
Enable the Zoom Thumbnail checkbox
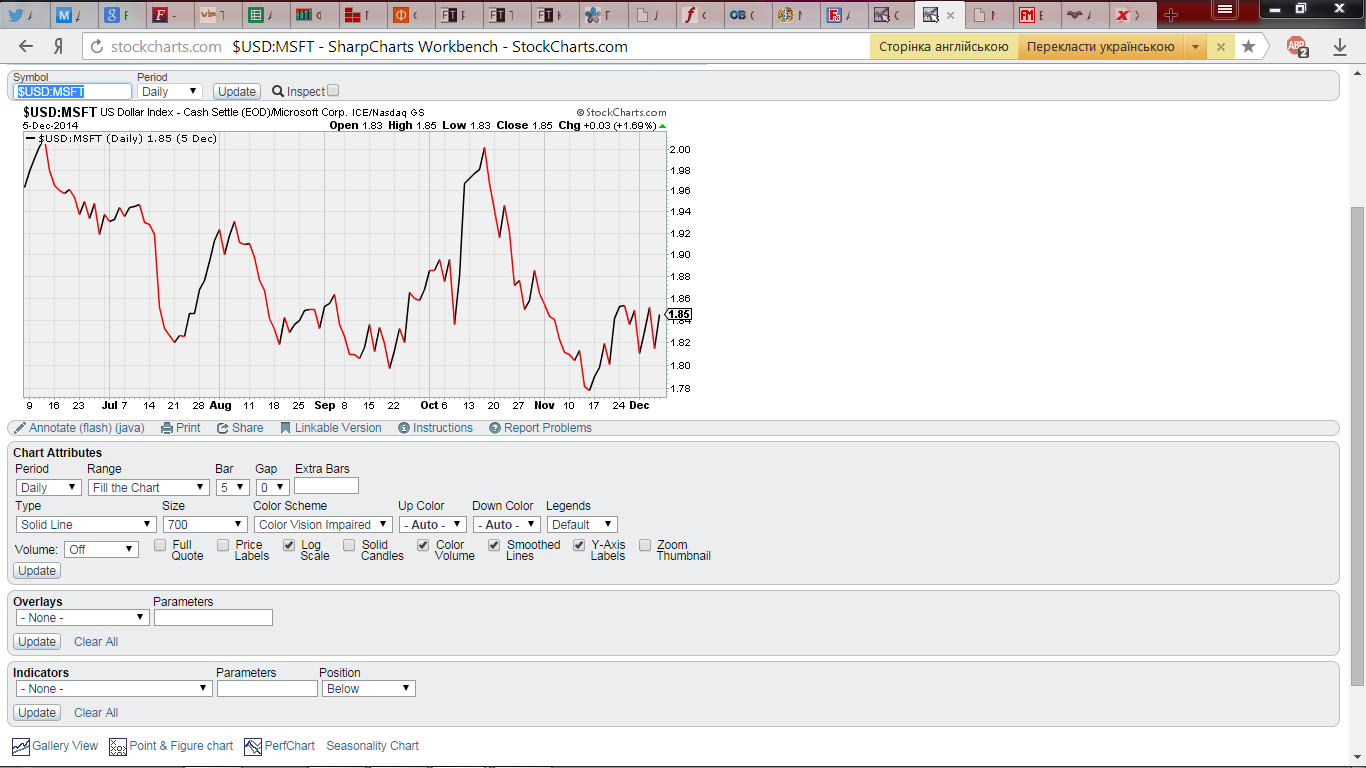point(645,545)
